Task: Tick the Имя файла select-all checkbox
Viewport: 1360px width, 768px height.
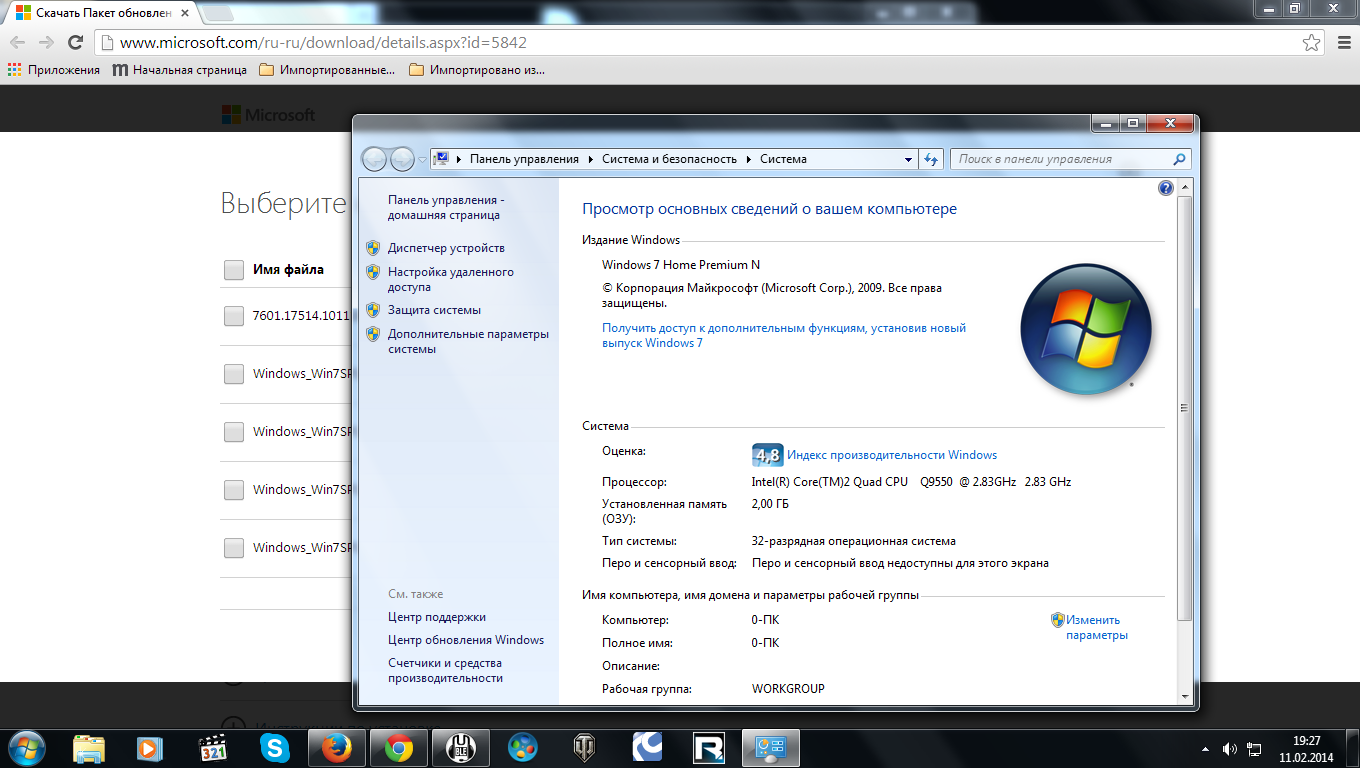Action: [234, 270]
